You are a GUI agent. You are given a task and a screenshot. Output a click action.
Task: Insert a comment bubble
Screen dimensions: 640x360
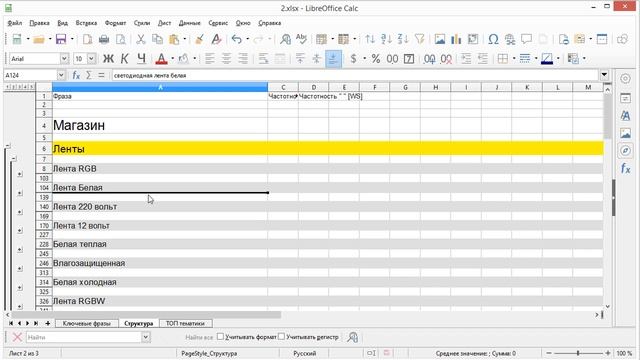[527, 39]
